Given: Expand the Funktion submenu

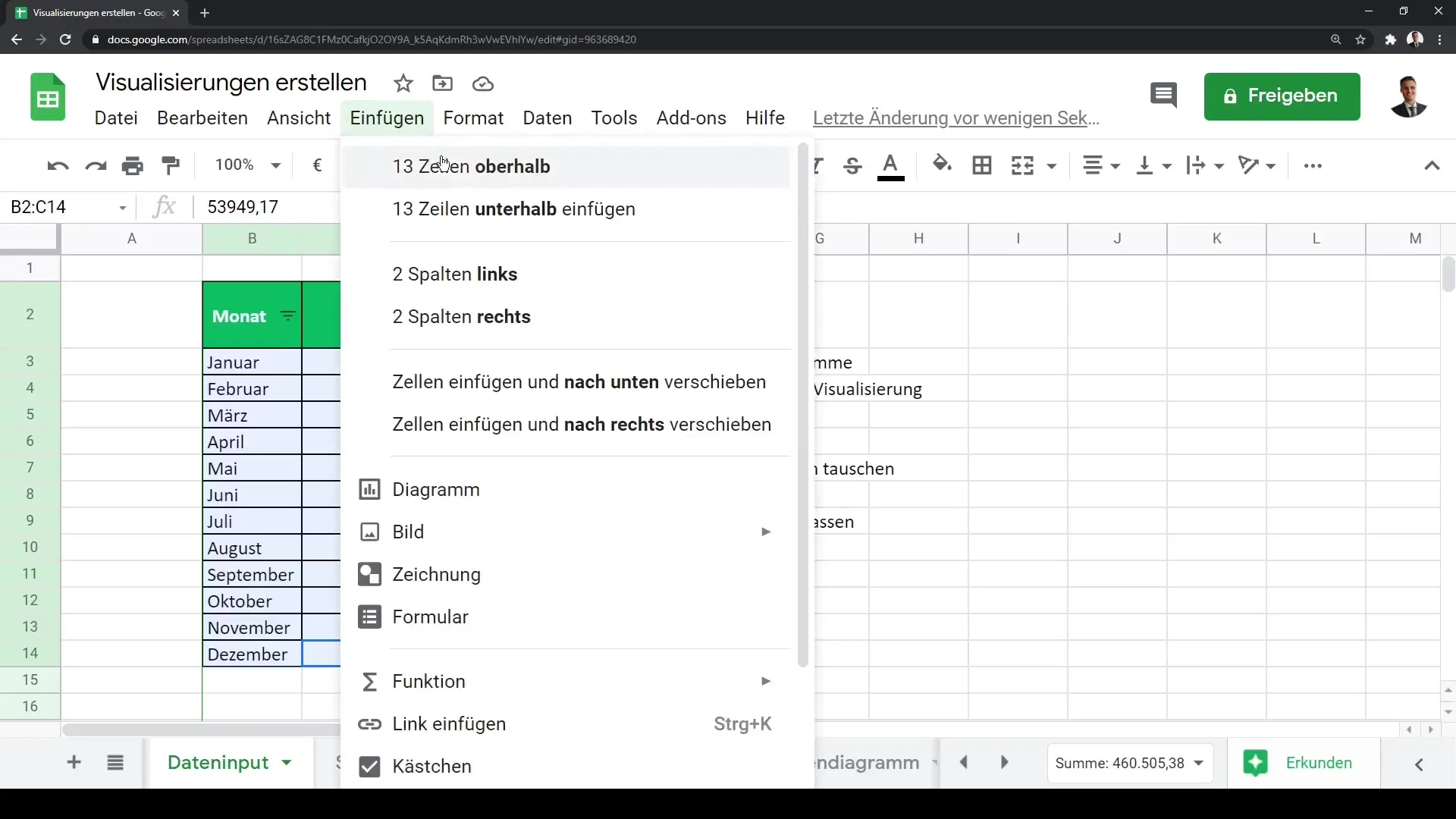Looking at the screenshot, I should (566, 682).
